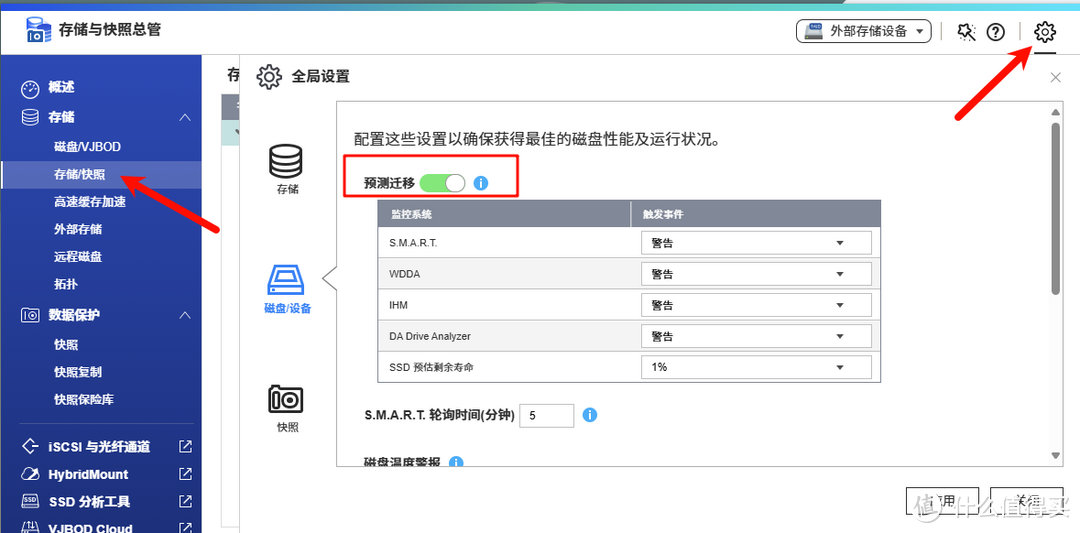Collapse the 数据保护 sidebar section

coord(184,315)
